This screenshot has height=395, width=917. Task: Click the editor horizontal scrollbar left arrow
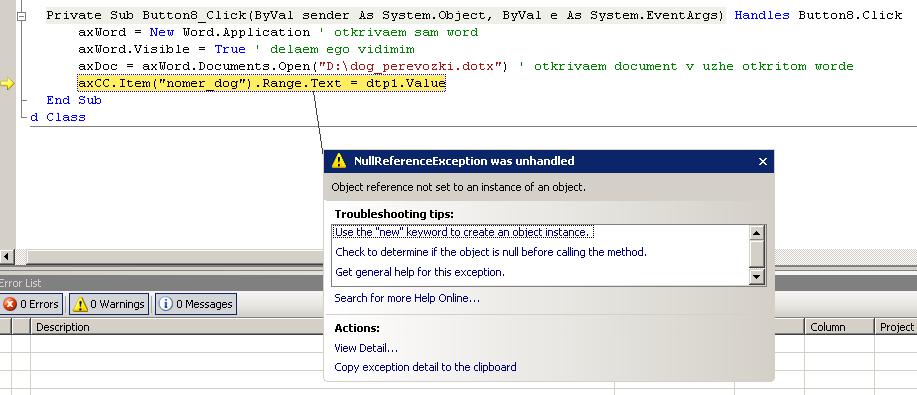pyautogui.click(x=7, y=256)
